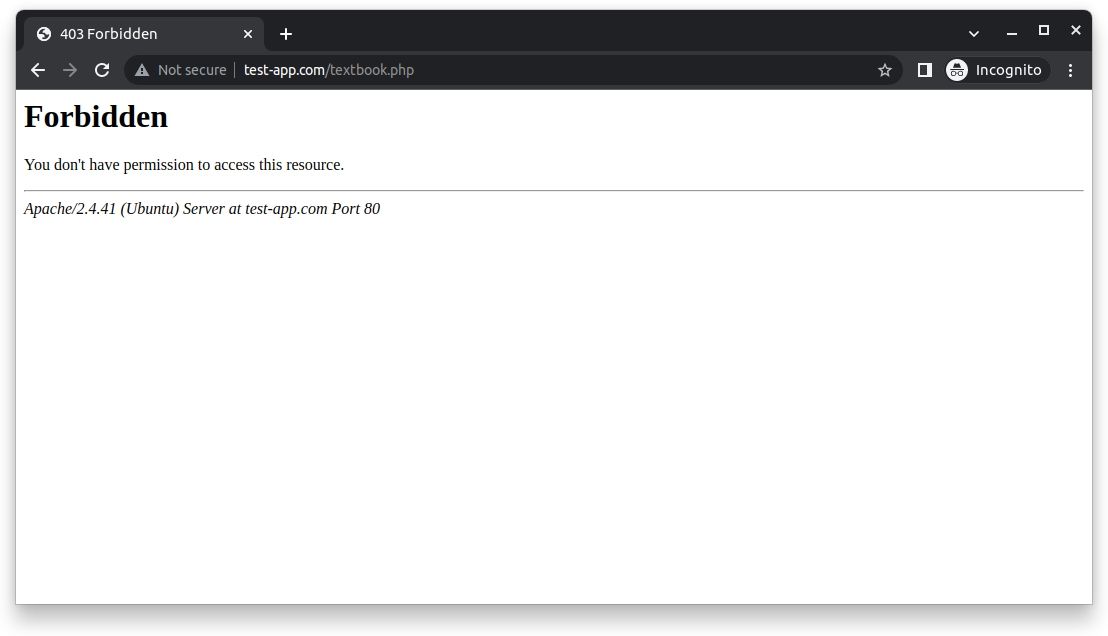Click the Incognito profile icon

click(957, 70)
